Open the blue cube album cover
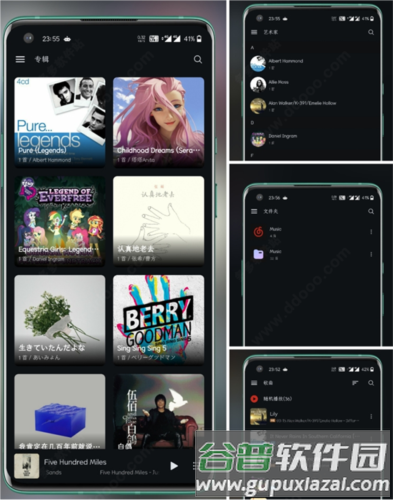The image size is (393, 500). coord(60,411)
